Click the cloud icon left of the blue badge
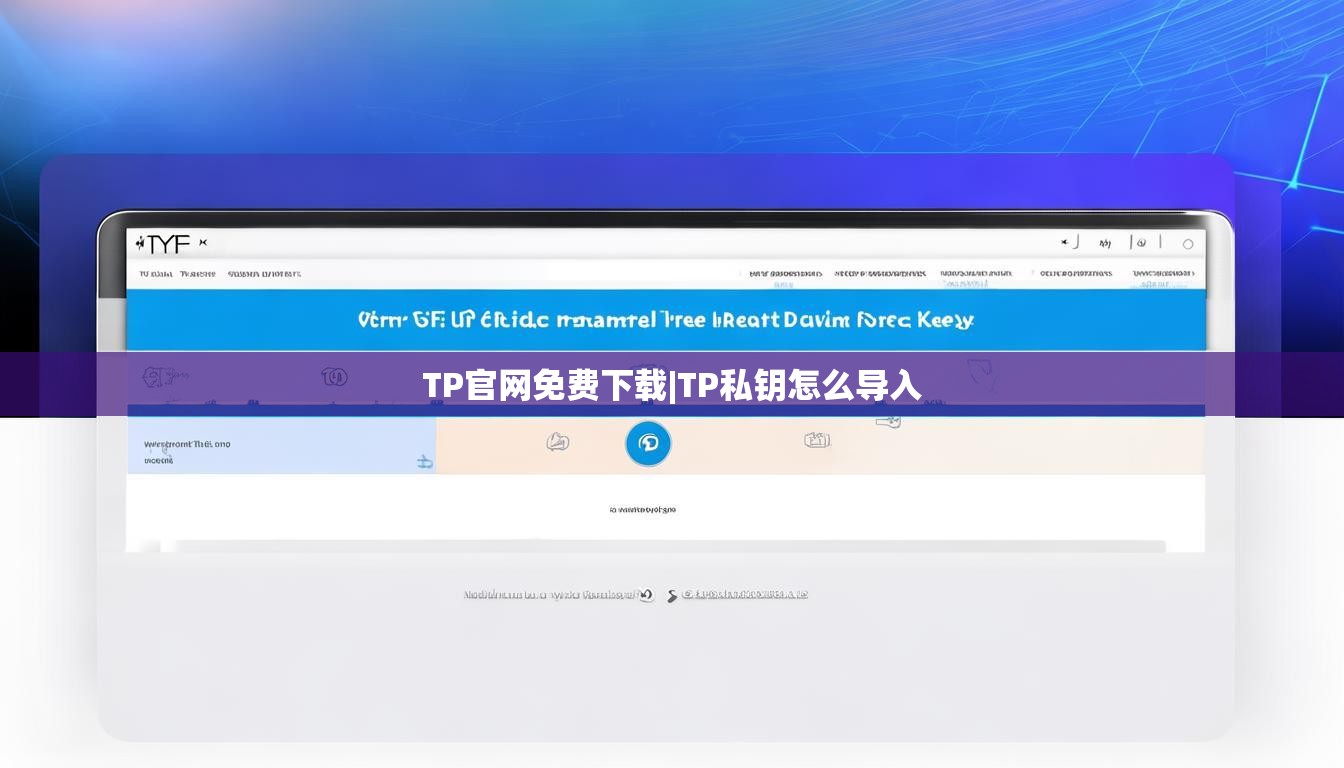 point(558,440)
